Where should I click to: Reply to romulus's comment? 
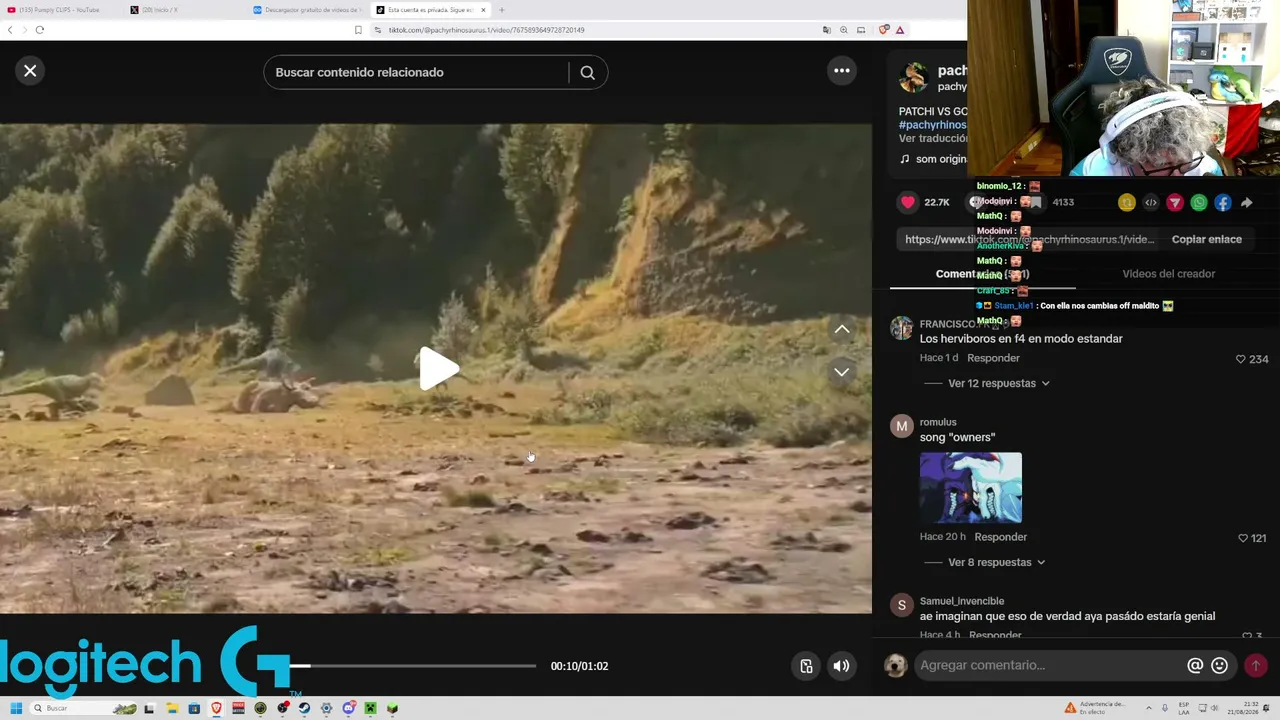pyautogui.click(x=1000, y=537)
